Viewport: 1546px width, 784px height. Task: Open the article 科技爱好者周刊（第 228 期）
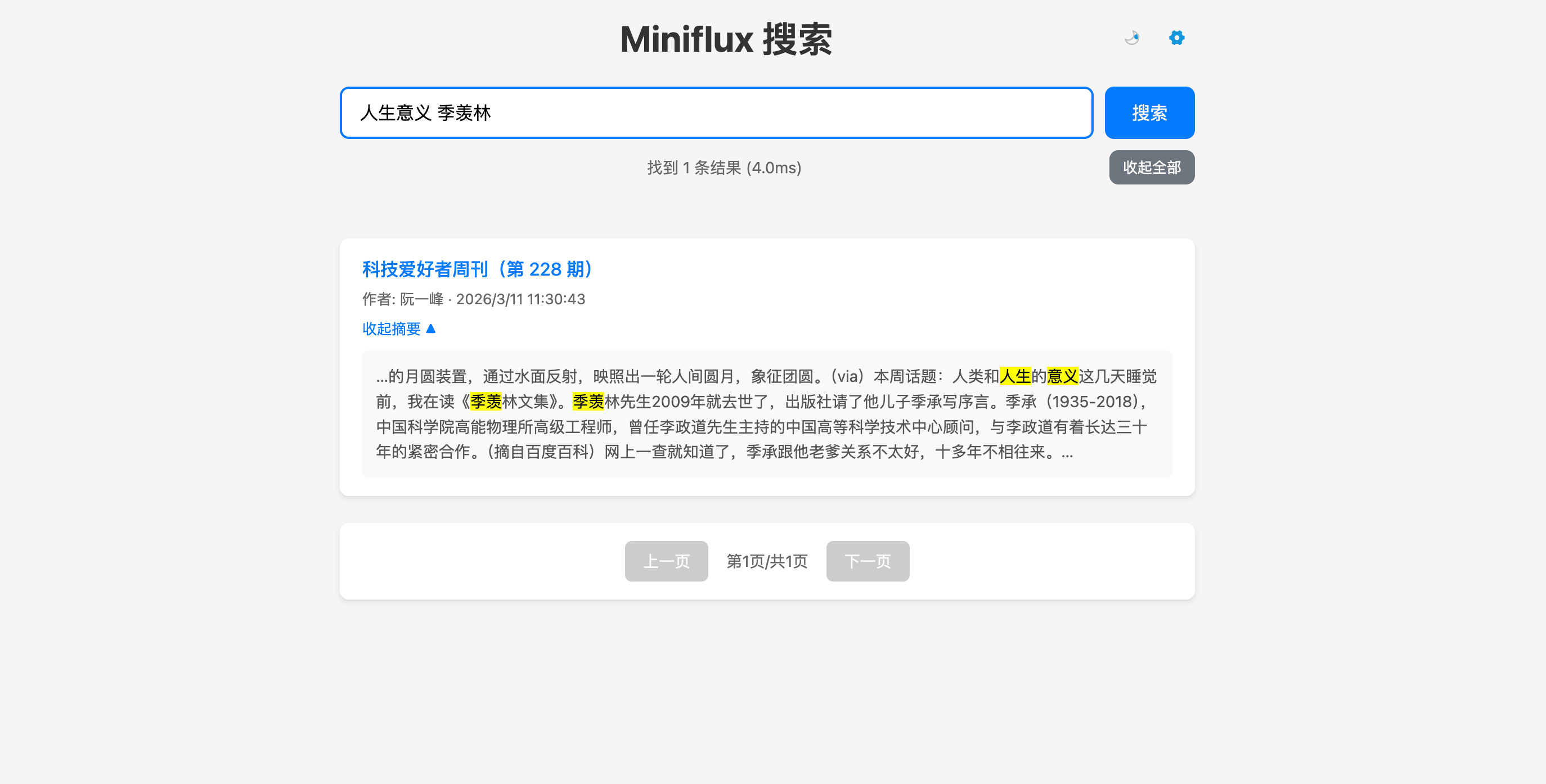point(478,269)
